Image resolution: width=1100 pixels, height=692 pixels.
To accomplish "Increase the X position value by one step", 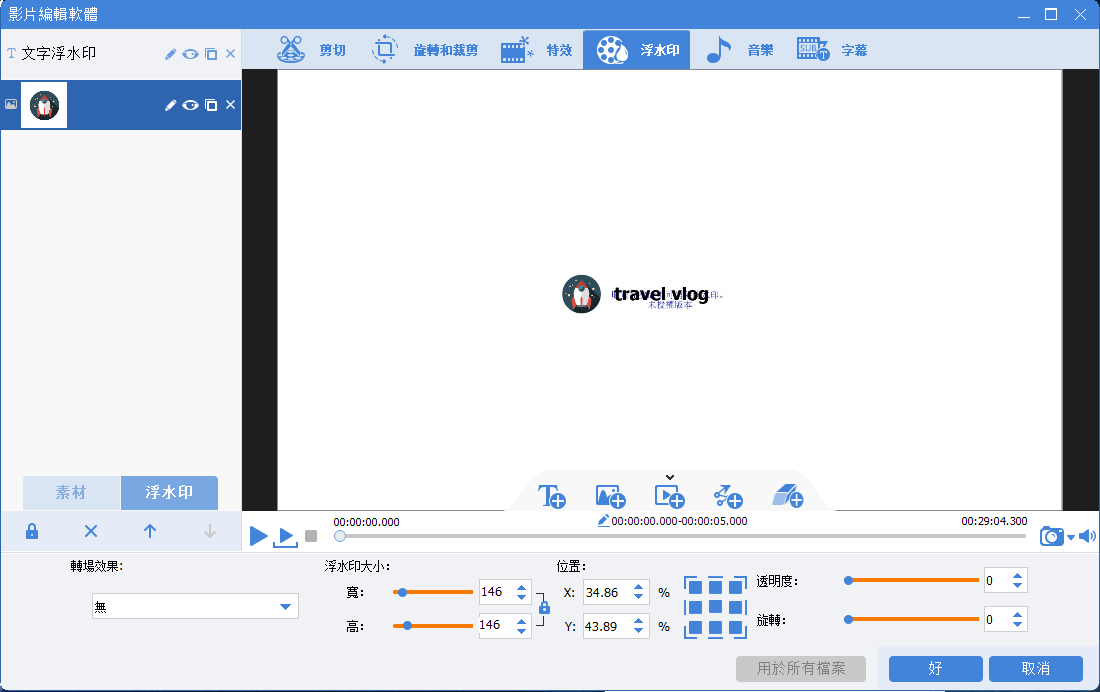I will tap(638, 587).
